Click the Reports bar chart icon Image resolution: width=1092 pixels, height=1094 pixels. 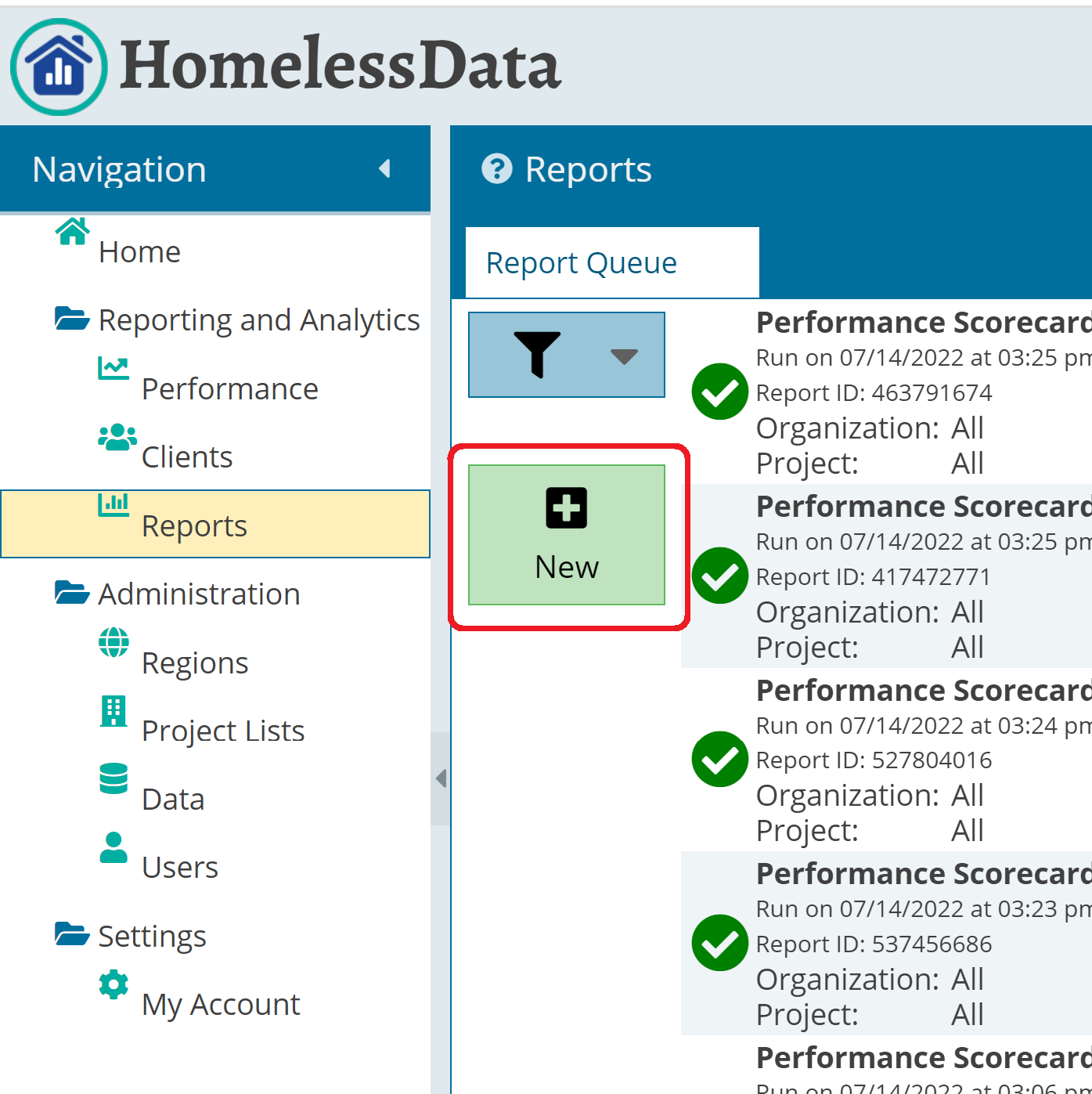114,504
